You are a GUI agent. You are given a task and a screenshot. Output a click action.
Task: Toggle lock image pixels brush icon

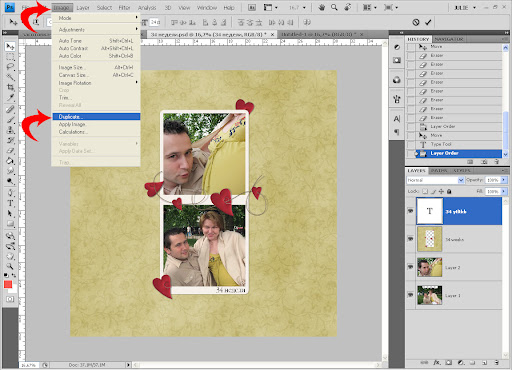(x=433, y=191)
